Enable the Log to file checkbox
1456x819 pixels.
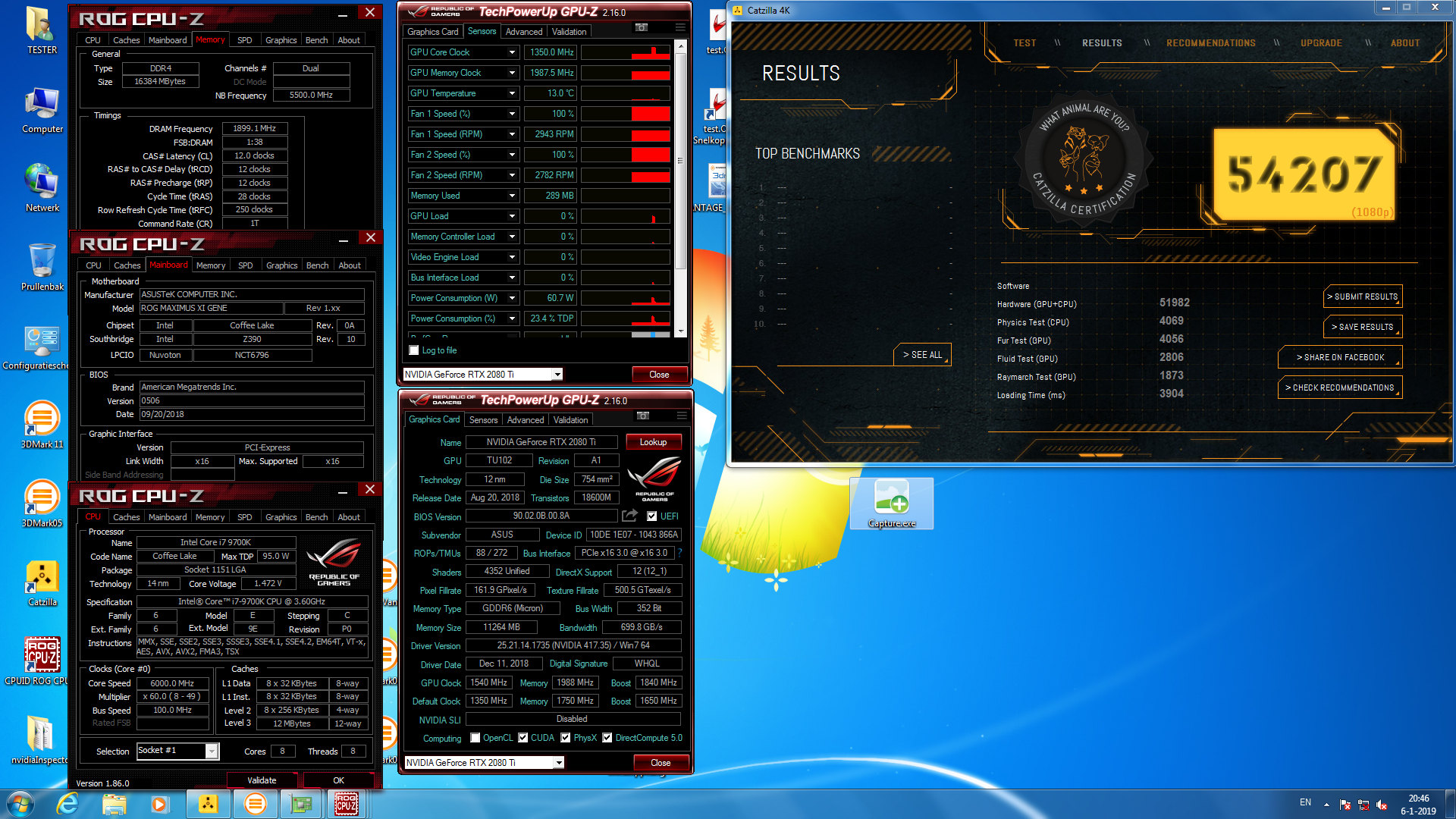click(414, 350)
